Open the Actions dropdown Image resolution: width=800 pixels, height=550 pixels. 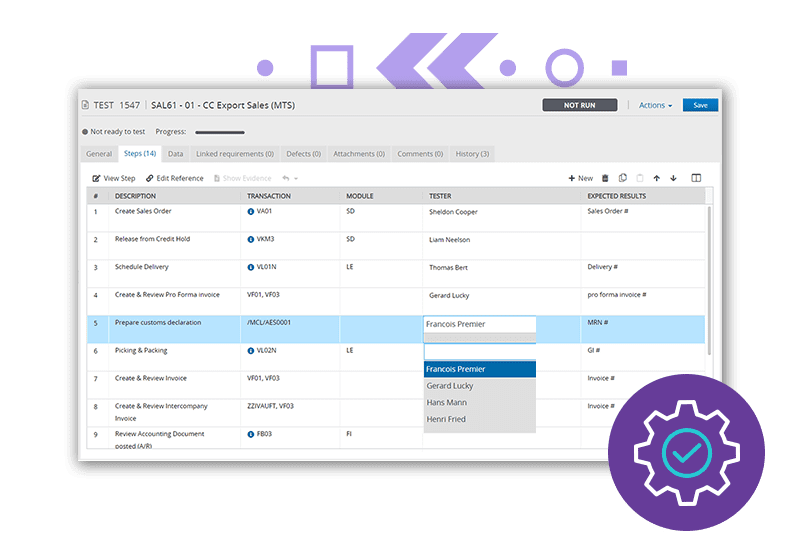click(x=655, y=105)
